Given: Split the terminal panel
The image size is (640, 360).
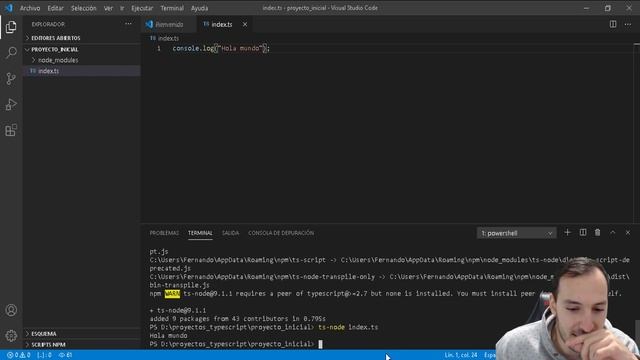Looking at the screenshot, I should pyautogui.click(x=583, y=233).
